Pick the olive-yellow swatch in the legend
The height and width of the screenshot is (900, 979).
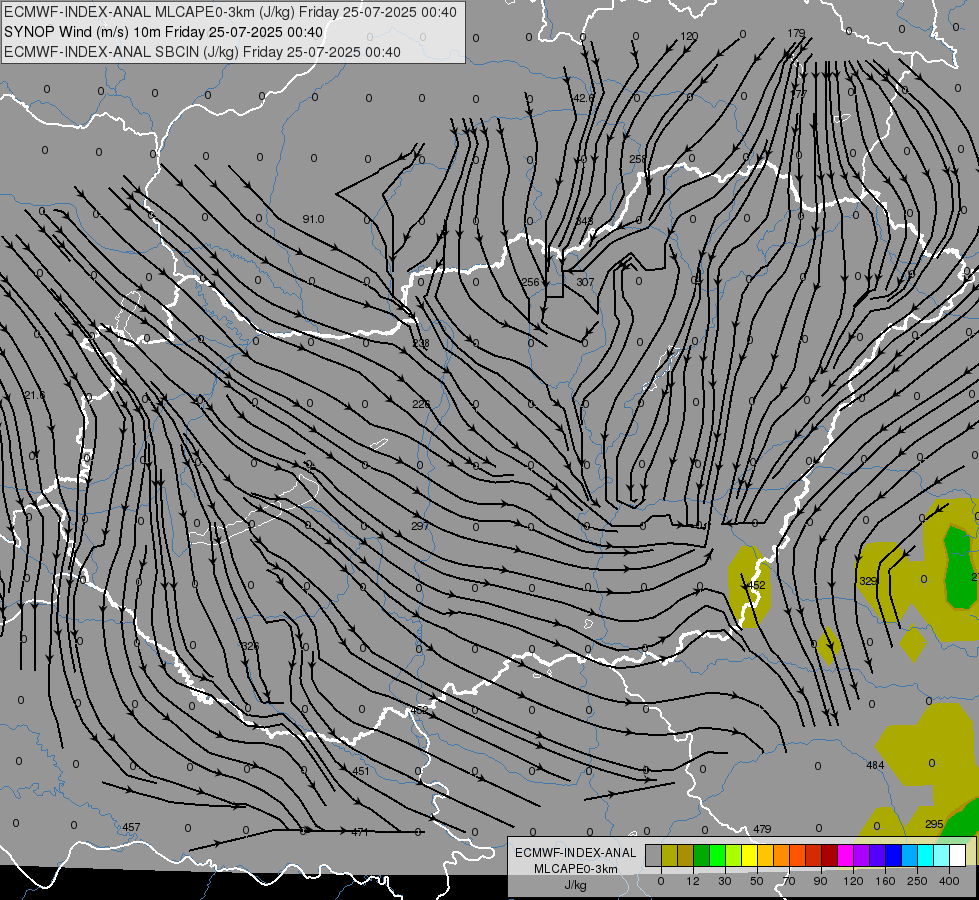tap(669, 855)
